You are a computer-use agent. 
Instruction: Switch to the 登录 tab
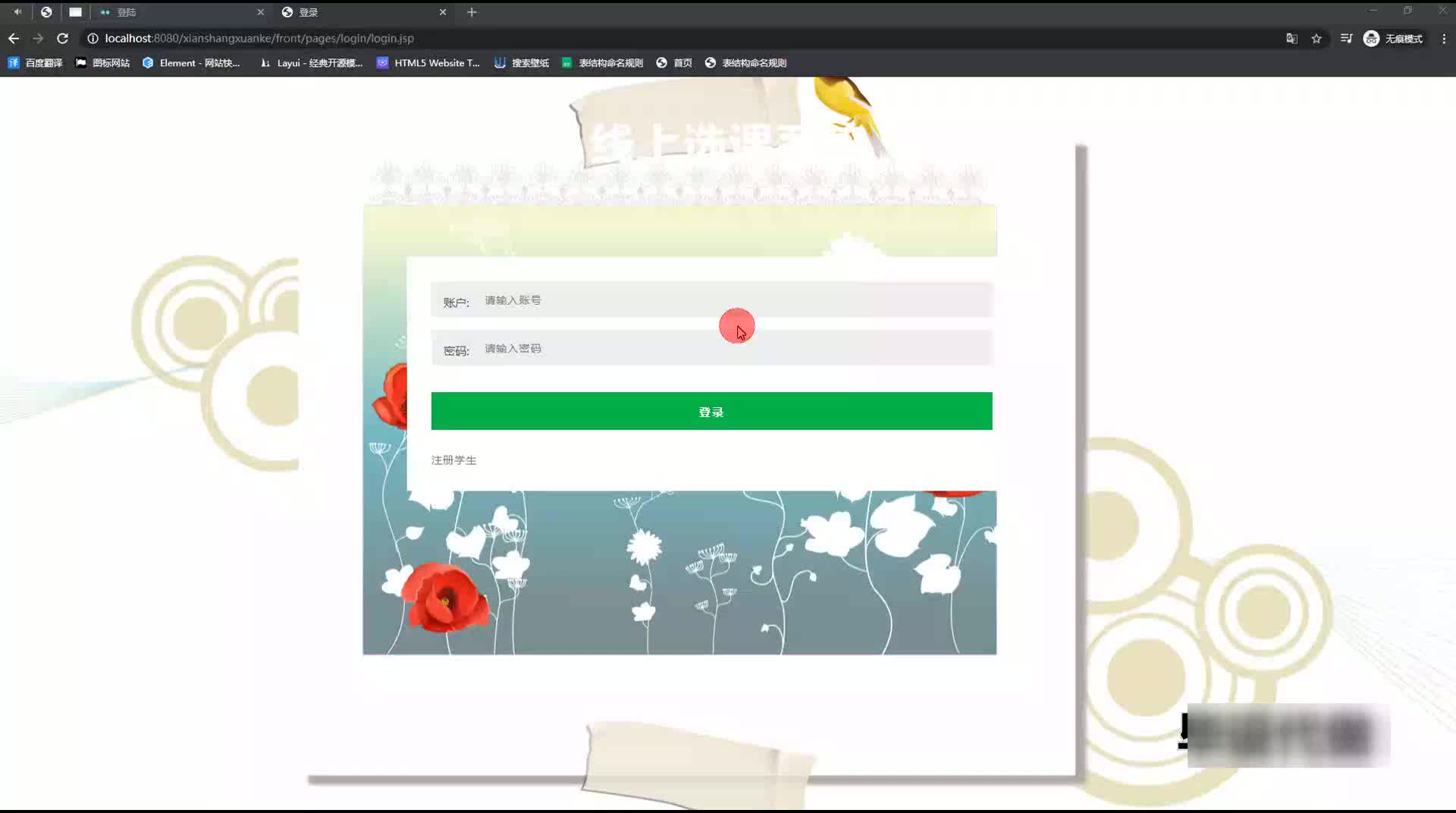tap(363, 12)
